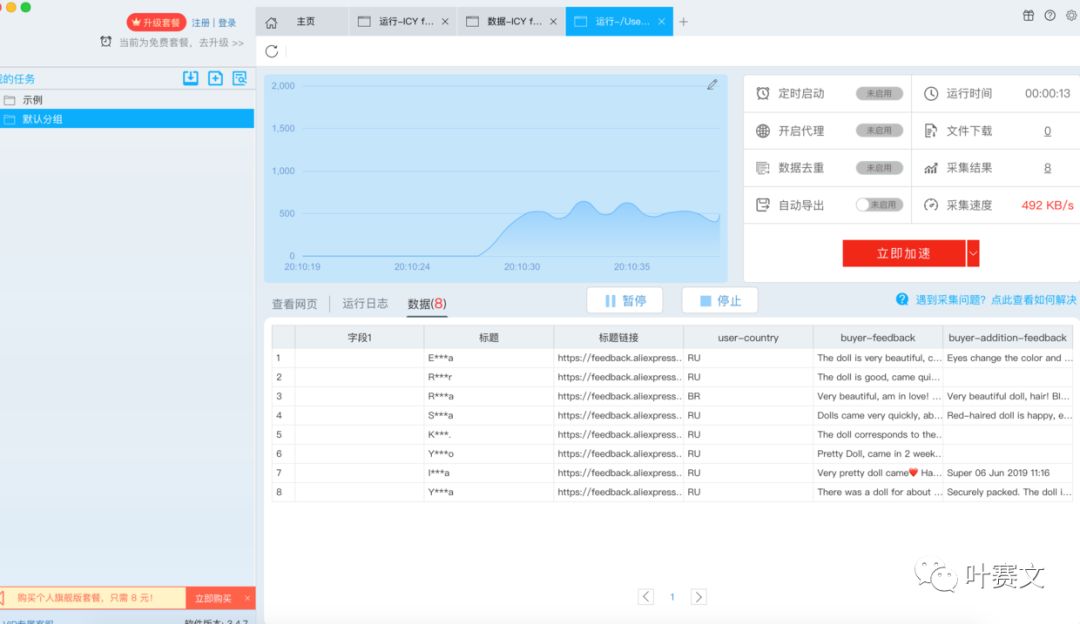Select the 默认分组 folder in task list

click(x=43, y=119)
